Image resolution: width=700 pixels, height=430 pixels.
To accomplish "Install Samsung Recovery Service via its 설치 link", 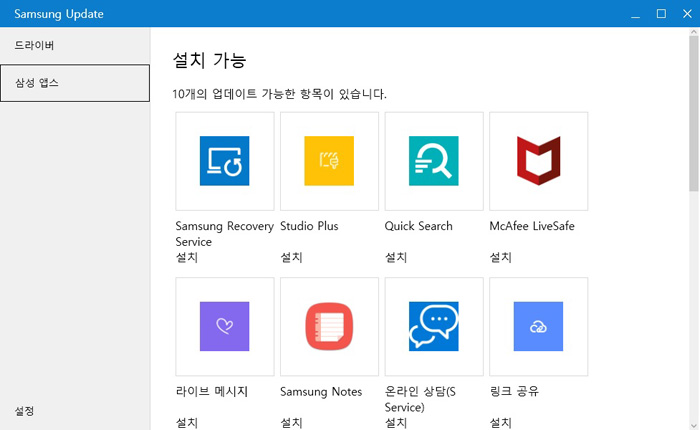I will (x=187, y=257).
